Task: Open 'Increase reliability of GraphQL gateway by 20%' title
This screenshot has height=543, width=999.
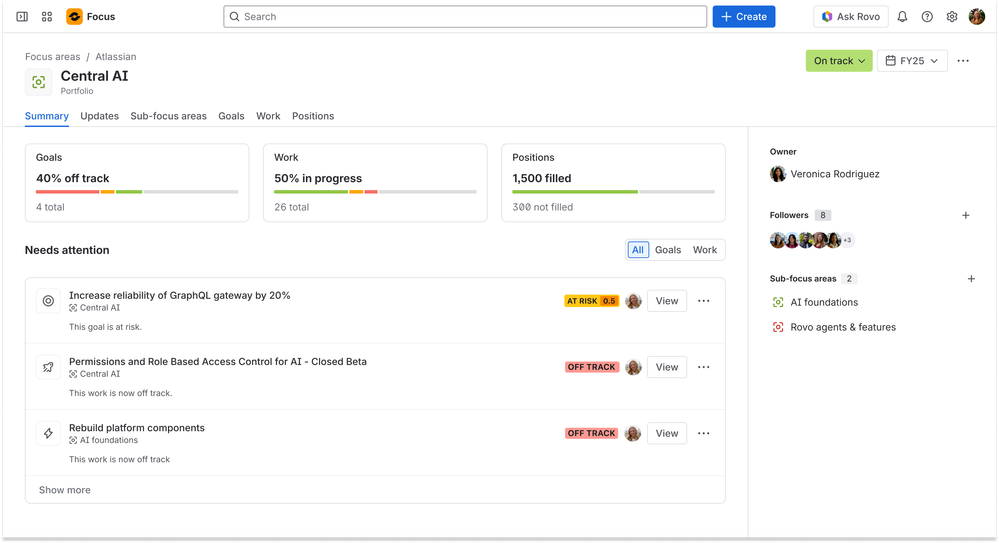Action: tap(180, 295)
